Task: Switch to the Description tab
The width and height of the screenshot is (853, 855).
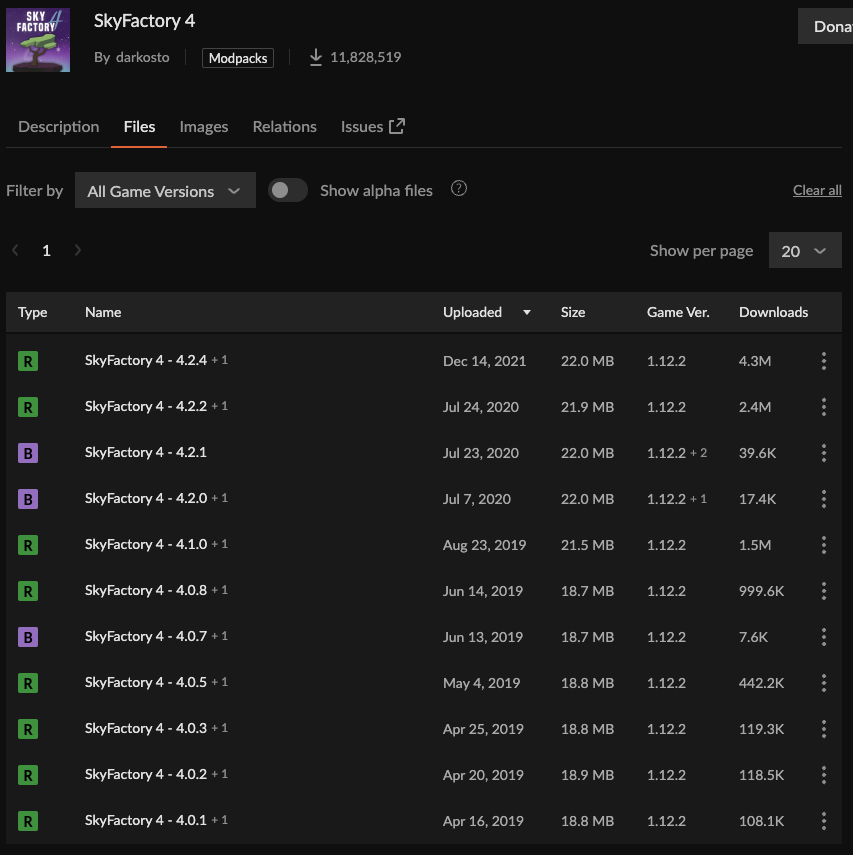Action: (x=59, y=127)
